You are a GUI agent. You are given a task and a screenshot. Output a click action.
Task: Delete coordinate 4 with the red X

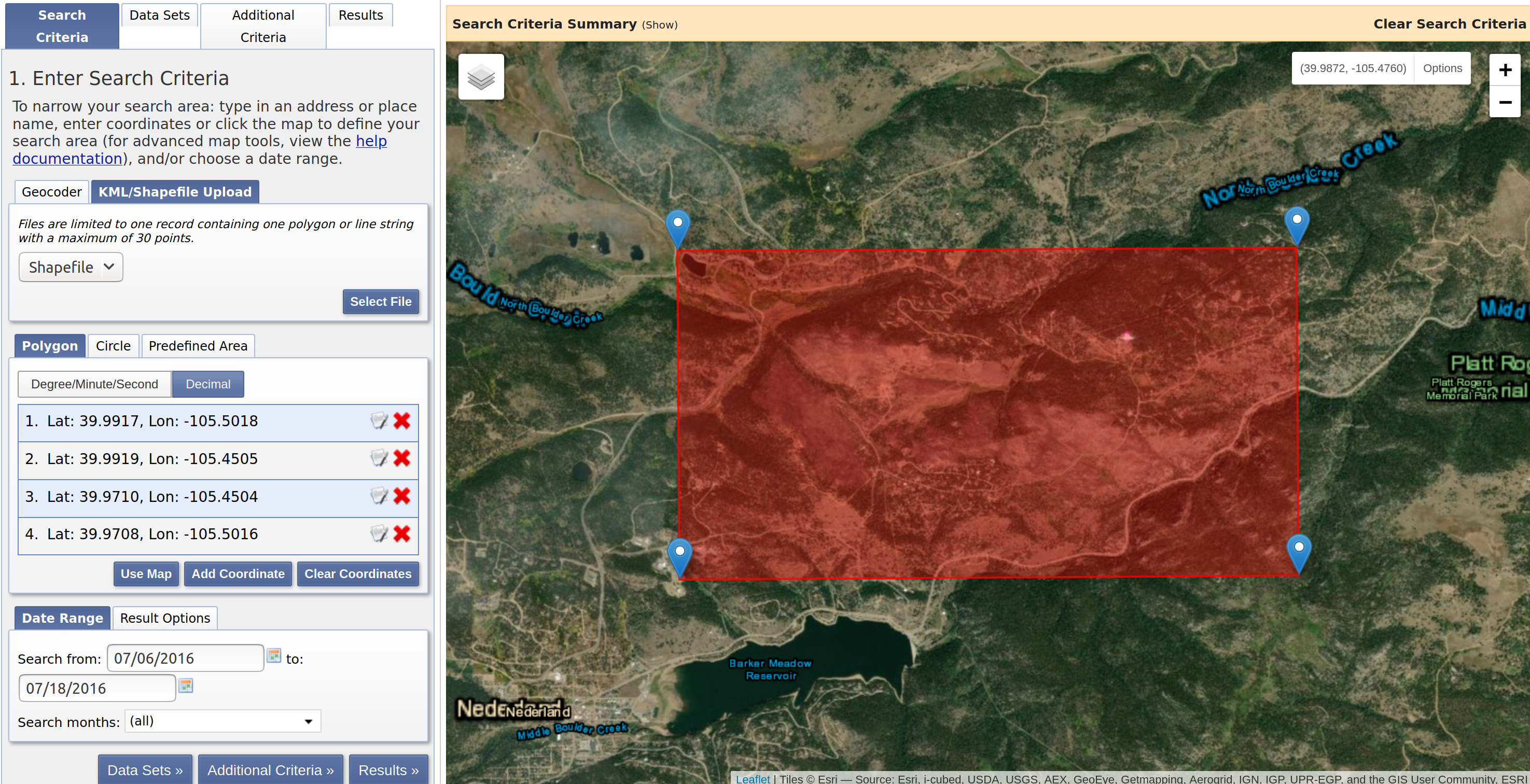tap(402, 535)
